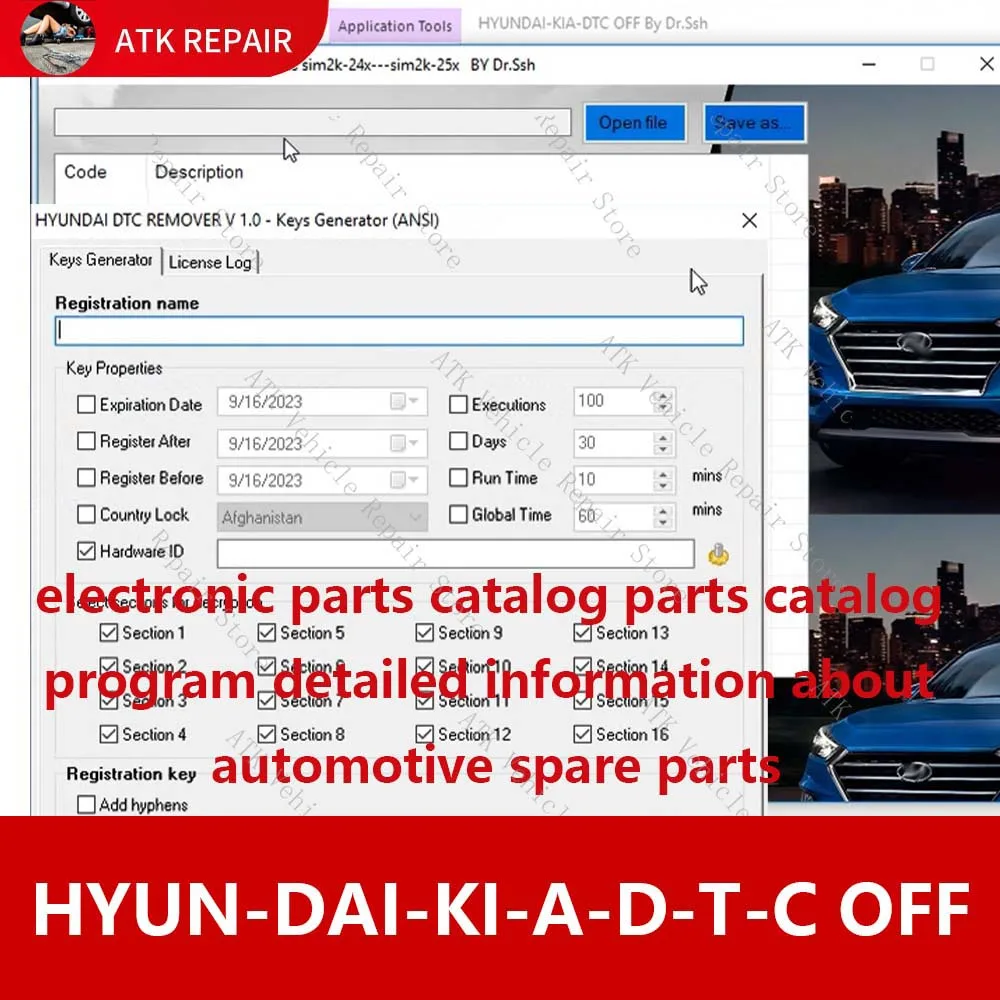Switch to the Keys Generator tab
Image resolution: width=1000 pixels, height=1000 pixels.
click(x=101, y=260)
